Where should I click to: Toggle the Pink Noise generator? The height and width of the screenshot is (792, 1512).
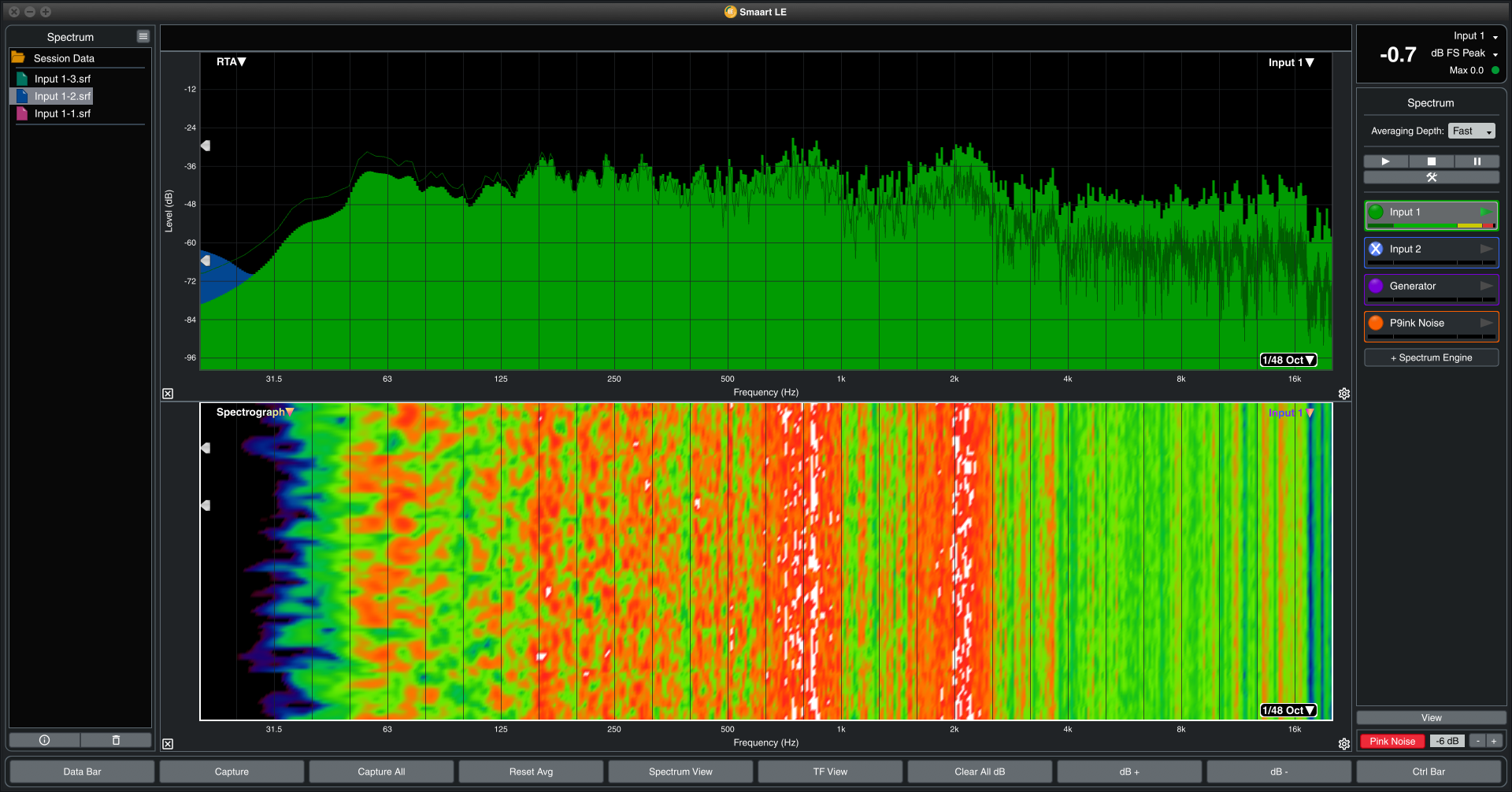tap(1392, 741)
